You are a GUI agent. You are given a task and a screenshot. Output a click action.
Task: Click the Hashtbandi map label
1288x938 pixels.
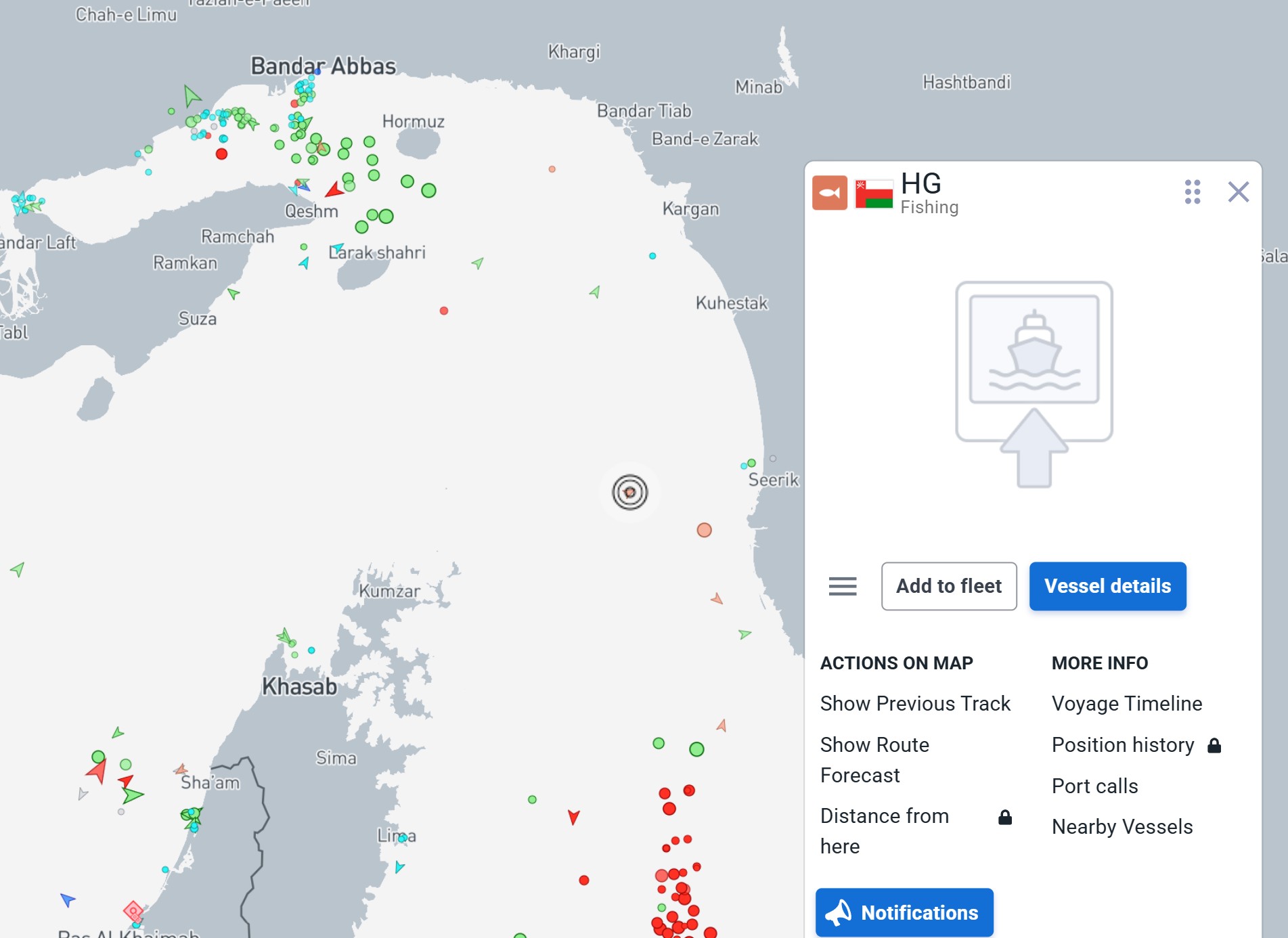(967, 83)
